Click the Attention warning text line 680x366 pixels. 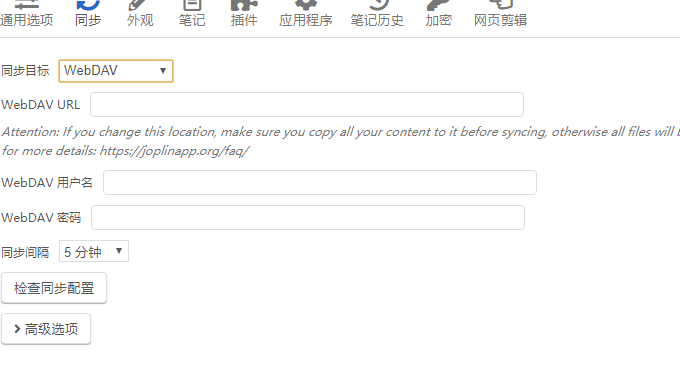click(340, 132)
